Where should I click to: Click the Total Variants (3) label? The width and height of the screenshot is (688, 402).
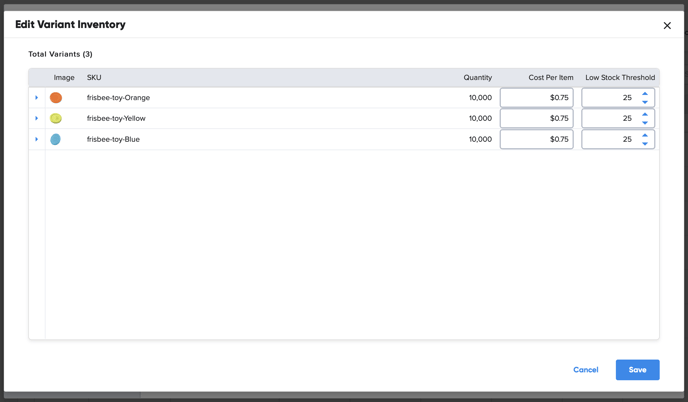(x=61, y=54)
